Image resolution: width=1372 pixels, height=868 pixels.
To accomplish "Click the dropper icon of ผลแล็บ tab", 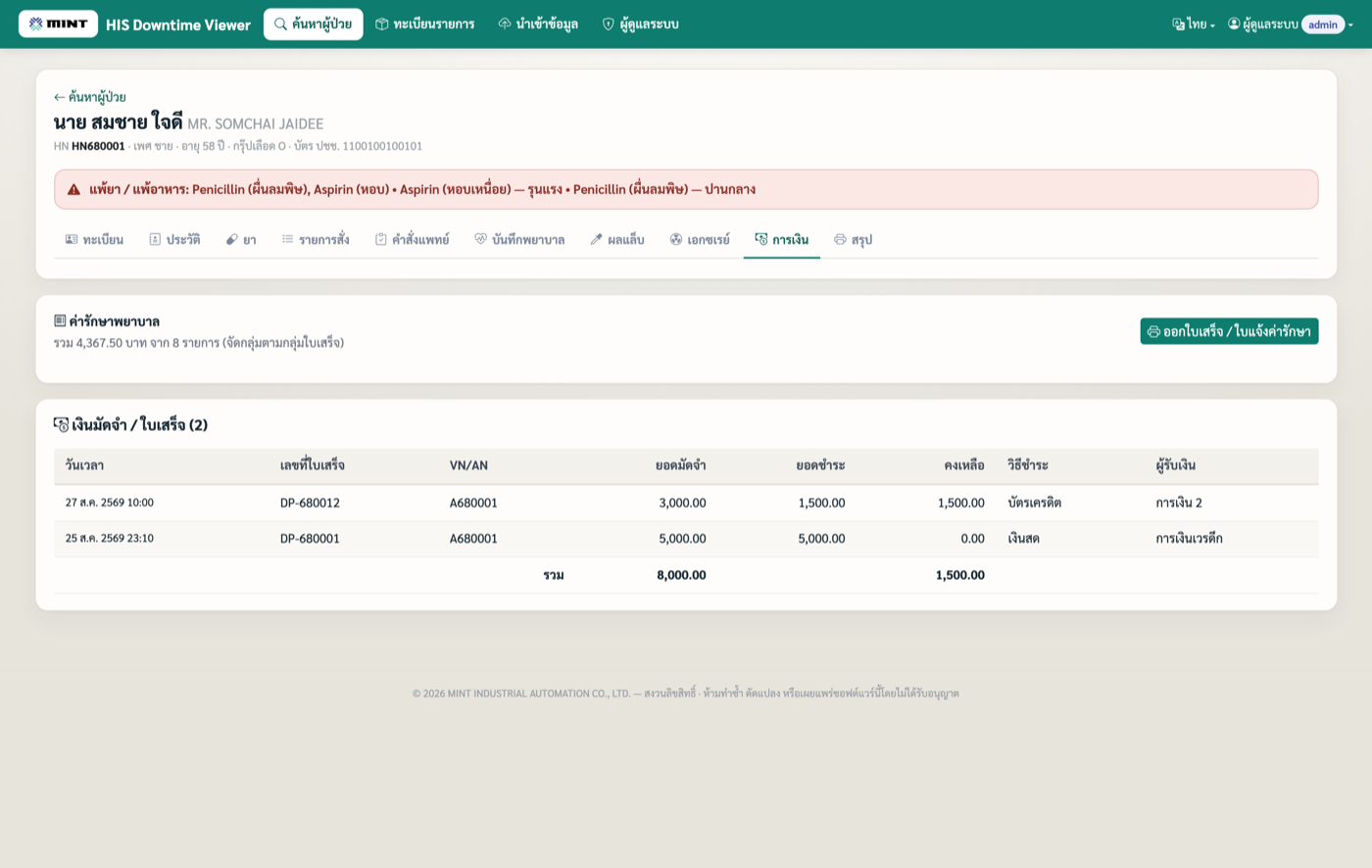I will [596, 239].
